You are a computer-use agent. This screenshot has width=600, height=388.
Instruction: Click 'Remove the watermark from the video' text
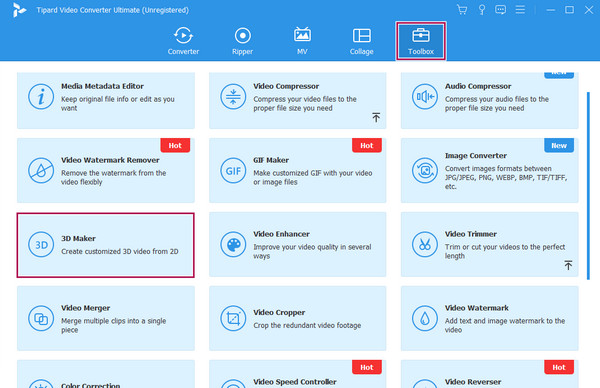click(x=114, y=178)
